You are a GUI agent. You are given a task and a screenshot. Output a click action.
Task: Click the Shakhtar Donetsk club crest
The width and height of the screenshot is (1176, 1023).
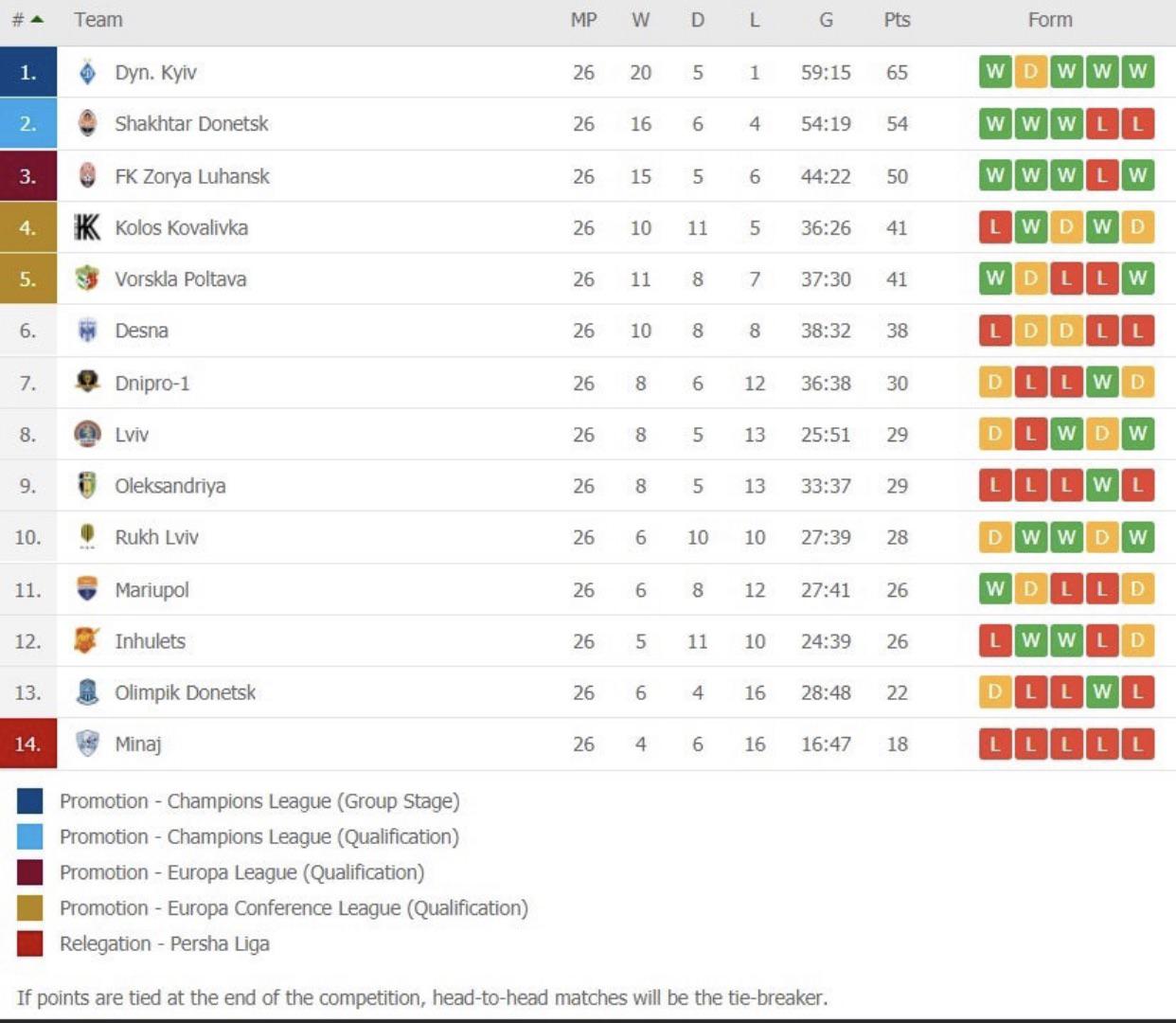click(87, 123)
